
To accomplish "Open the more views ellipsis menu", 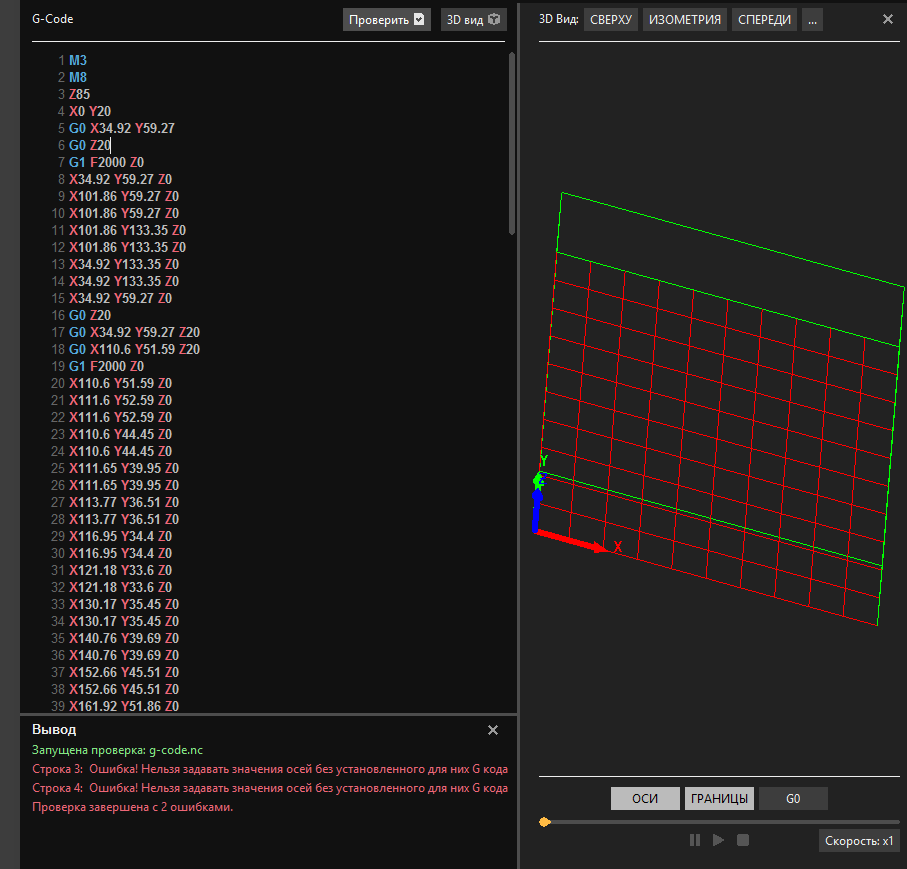I will pos(812,20).
